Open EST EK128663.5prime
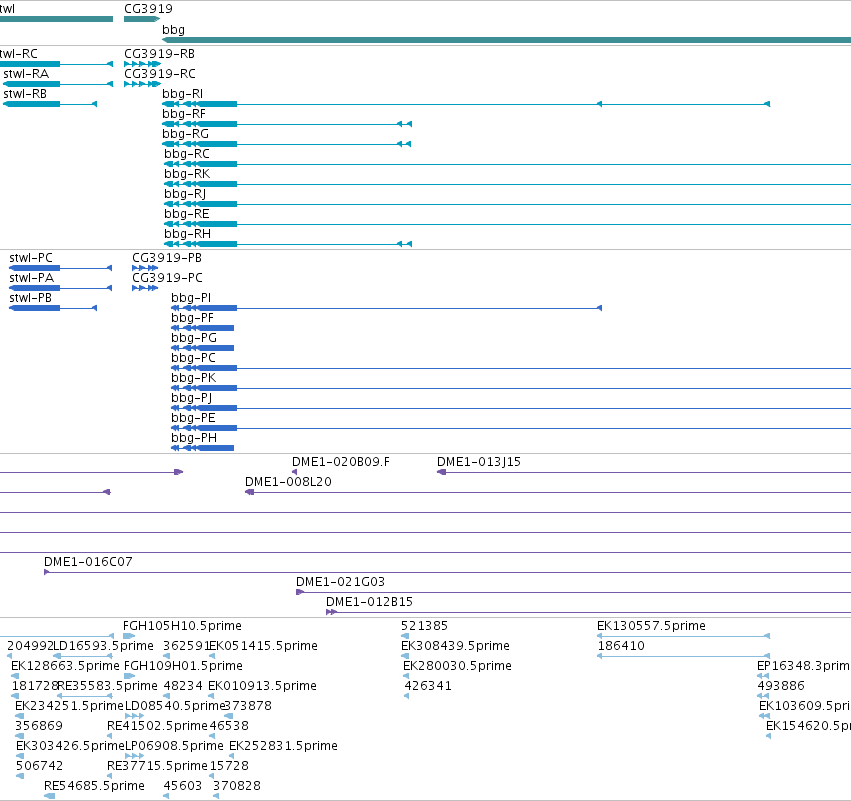The image size is (851, 801). (15, 676)
